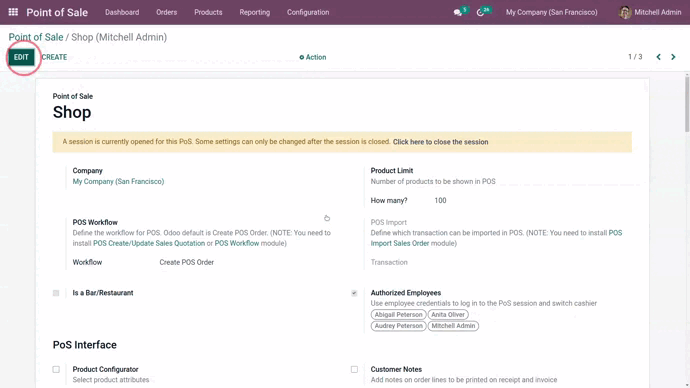This screenshot has height=388, width=690.
Task: Open POS Import Sales Order link
Action: coord(496,238)
